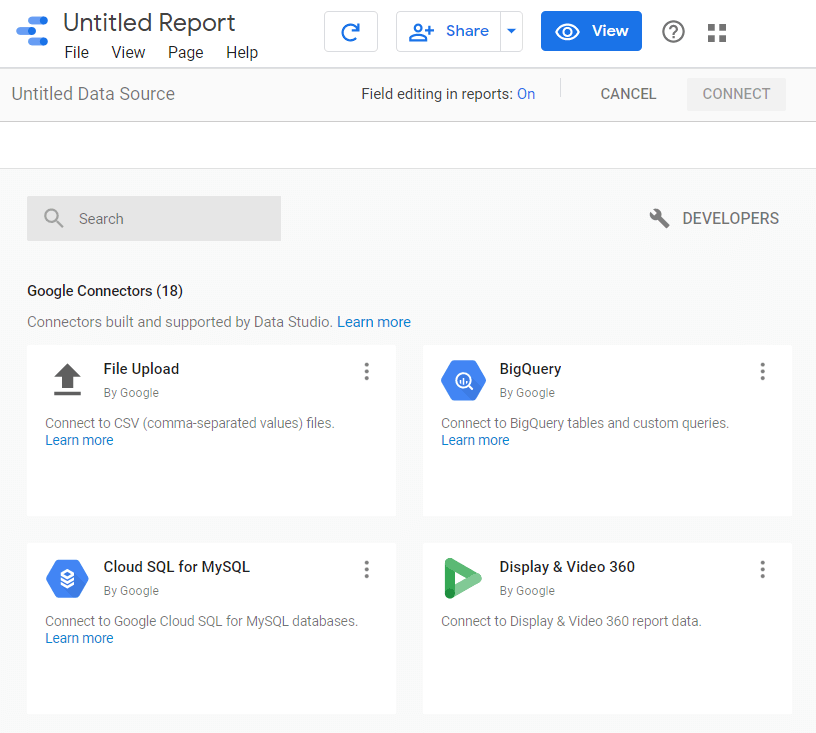
Task: Choose the Display & Video 360 icon
Action: (x=463, y=578)
